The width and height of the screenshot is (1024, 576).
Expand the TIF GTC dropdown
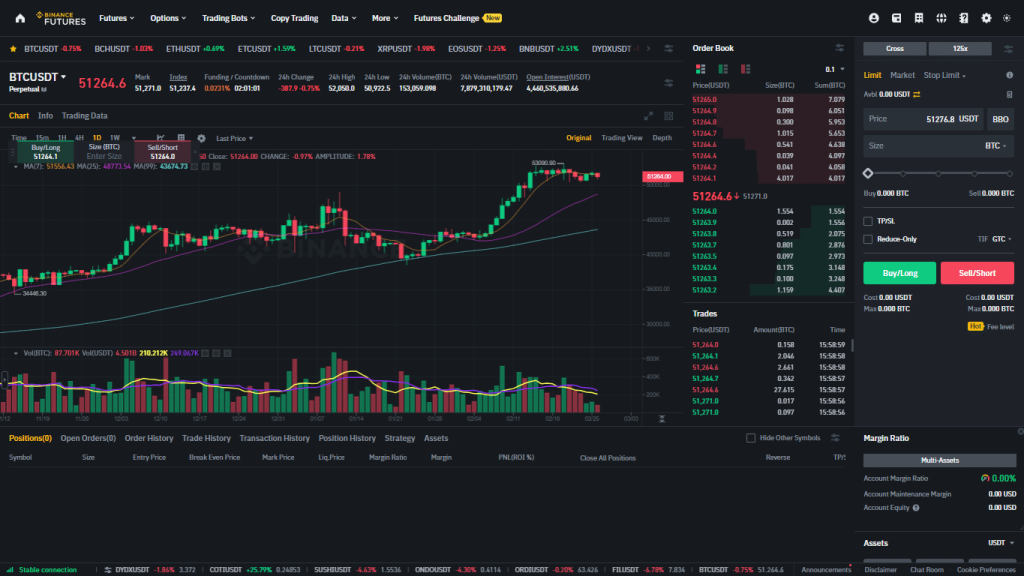tap(1000, 239)
